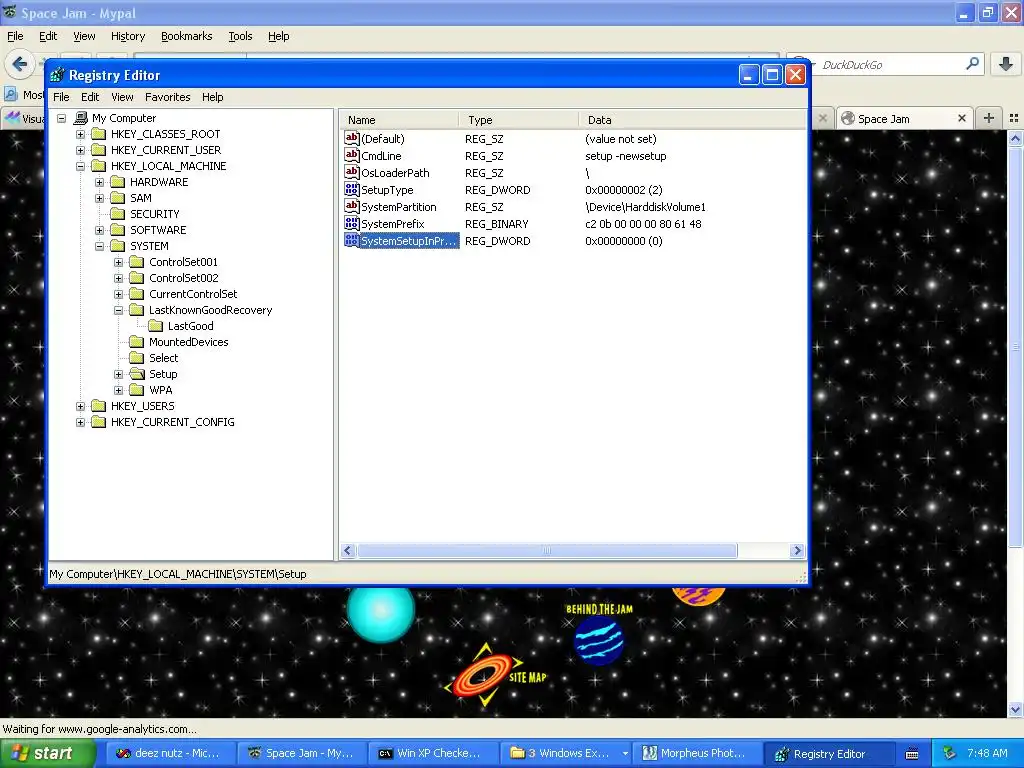
Task: Open Registry Editor File menu
Action: coord(61,97)
